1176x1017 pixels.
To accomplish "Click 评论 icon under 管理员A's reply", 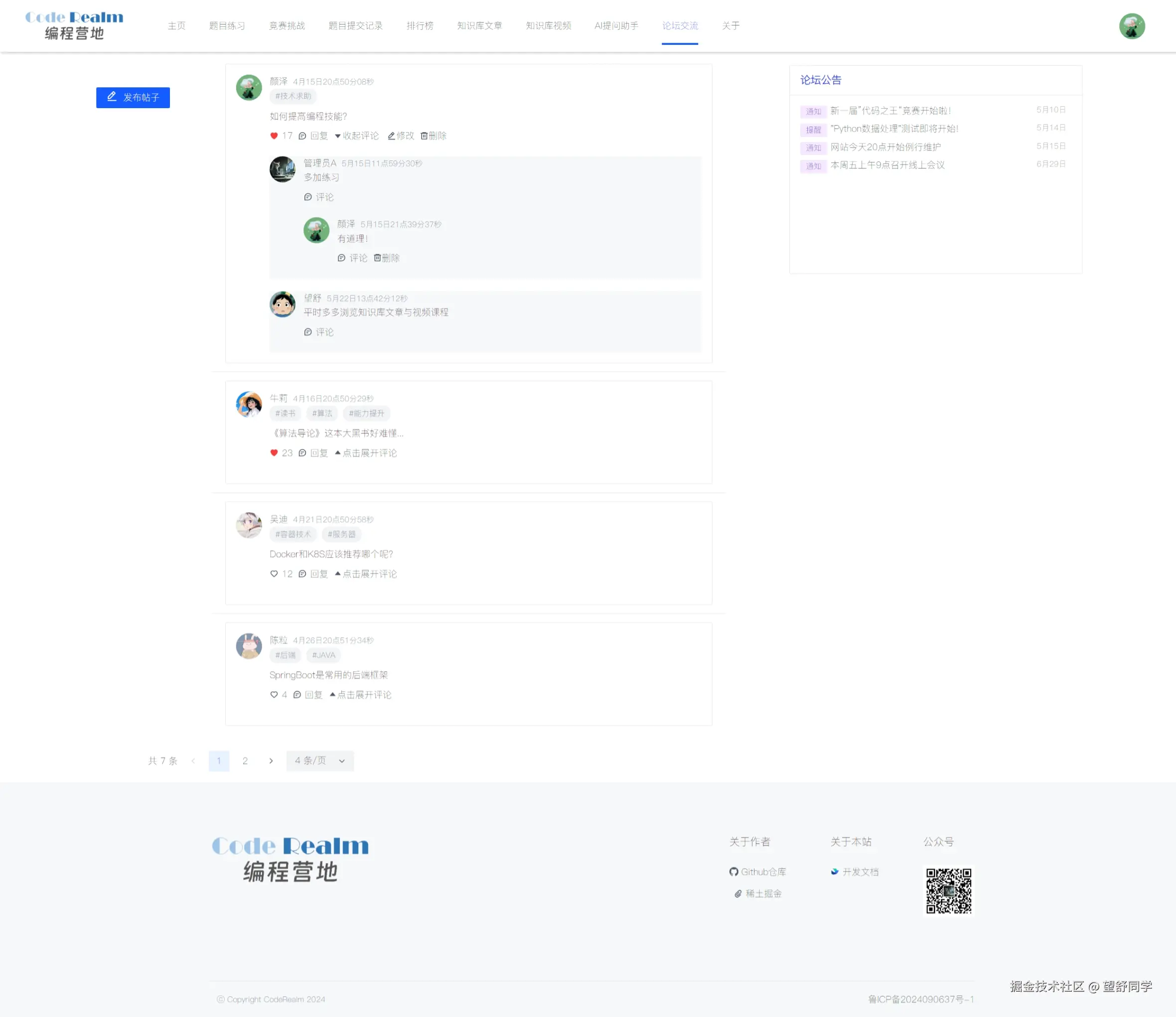I will pyautogui.click(x=308, y=197).
